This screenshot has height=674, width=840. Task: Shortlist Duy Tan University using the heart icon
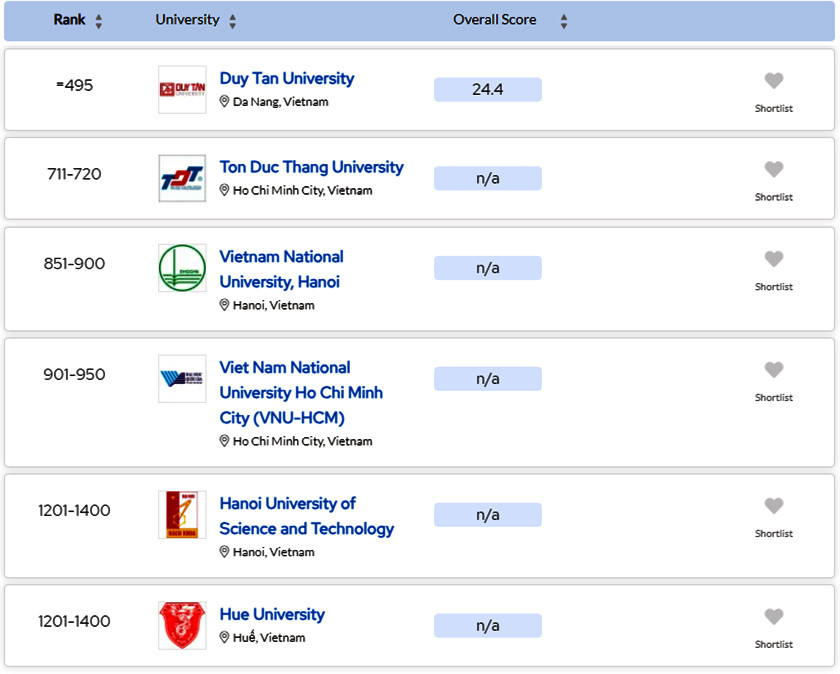774,82
